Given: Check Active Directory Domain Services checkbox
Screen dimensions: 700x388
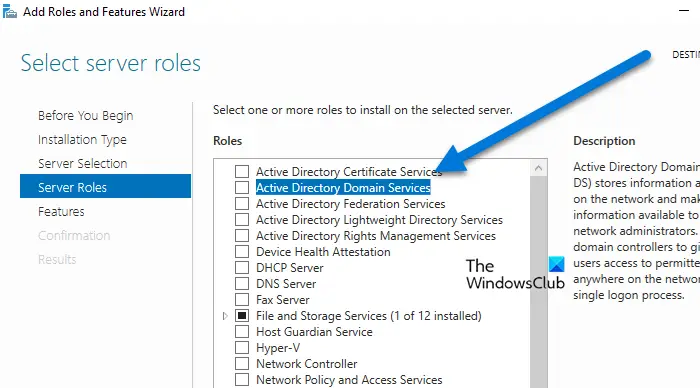Looking at the screenshot, I should tap(242, 188).
